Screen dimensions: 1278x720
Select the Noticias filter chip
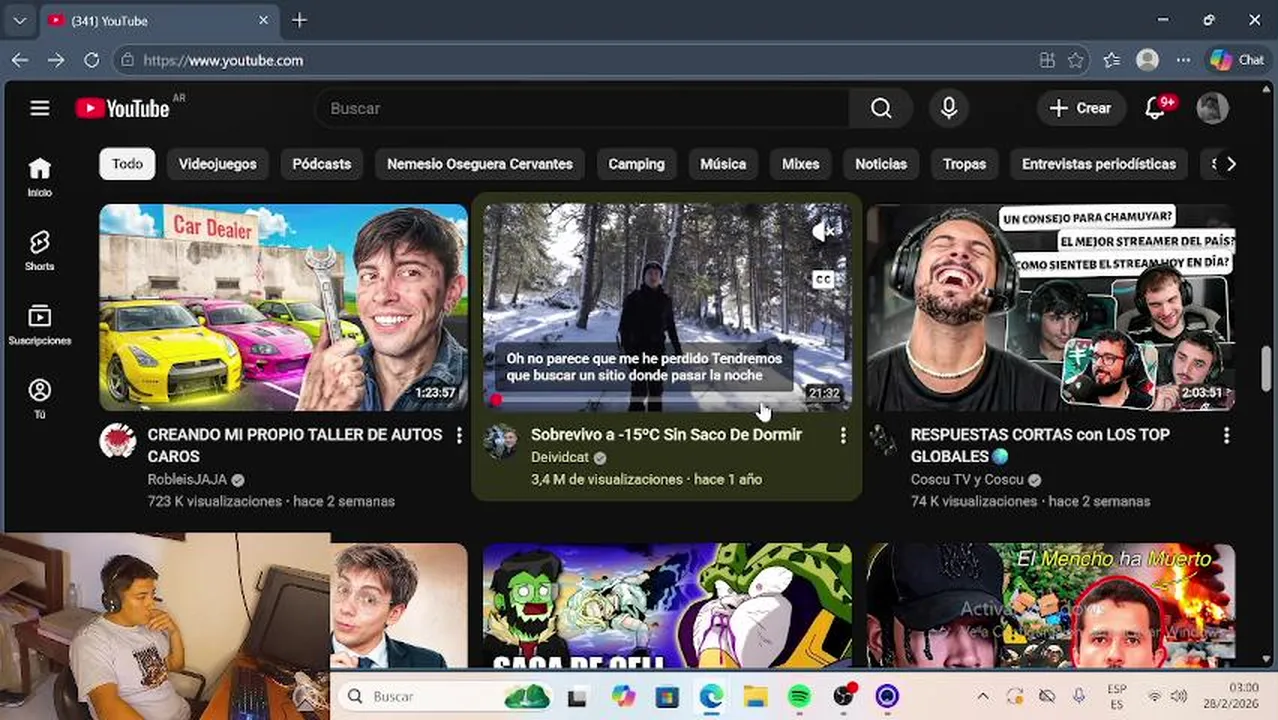pyautogui.click(x=881, y=164)
